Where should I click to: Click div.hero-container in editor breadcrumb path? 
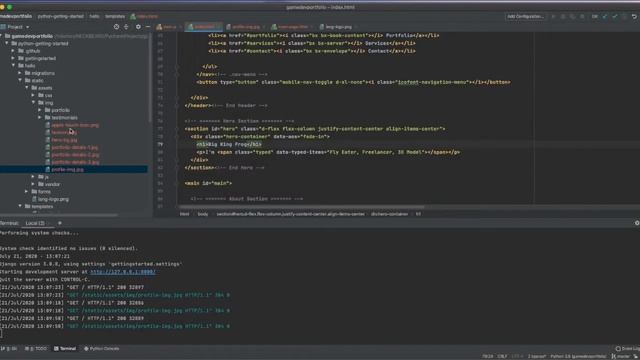click(389, 214)
